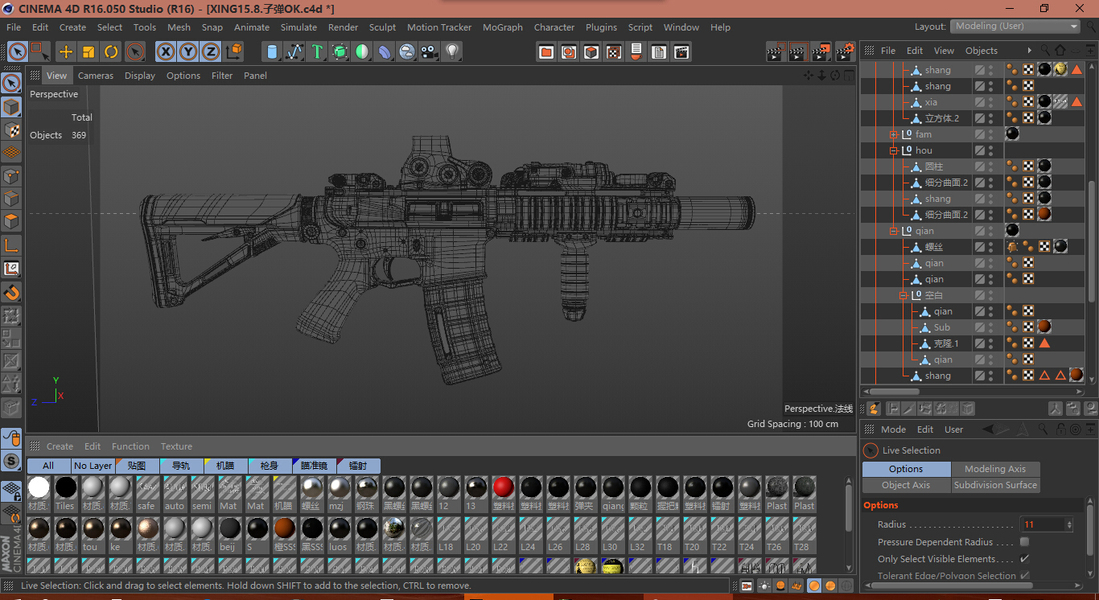Open the Layout Modeling (User) dropdown

tap(1015, 26)
